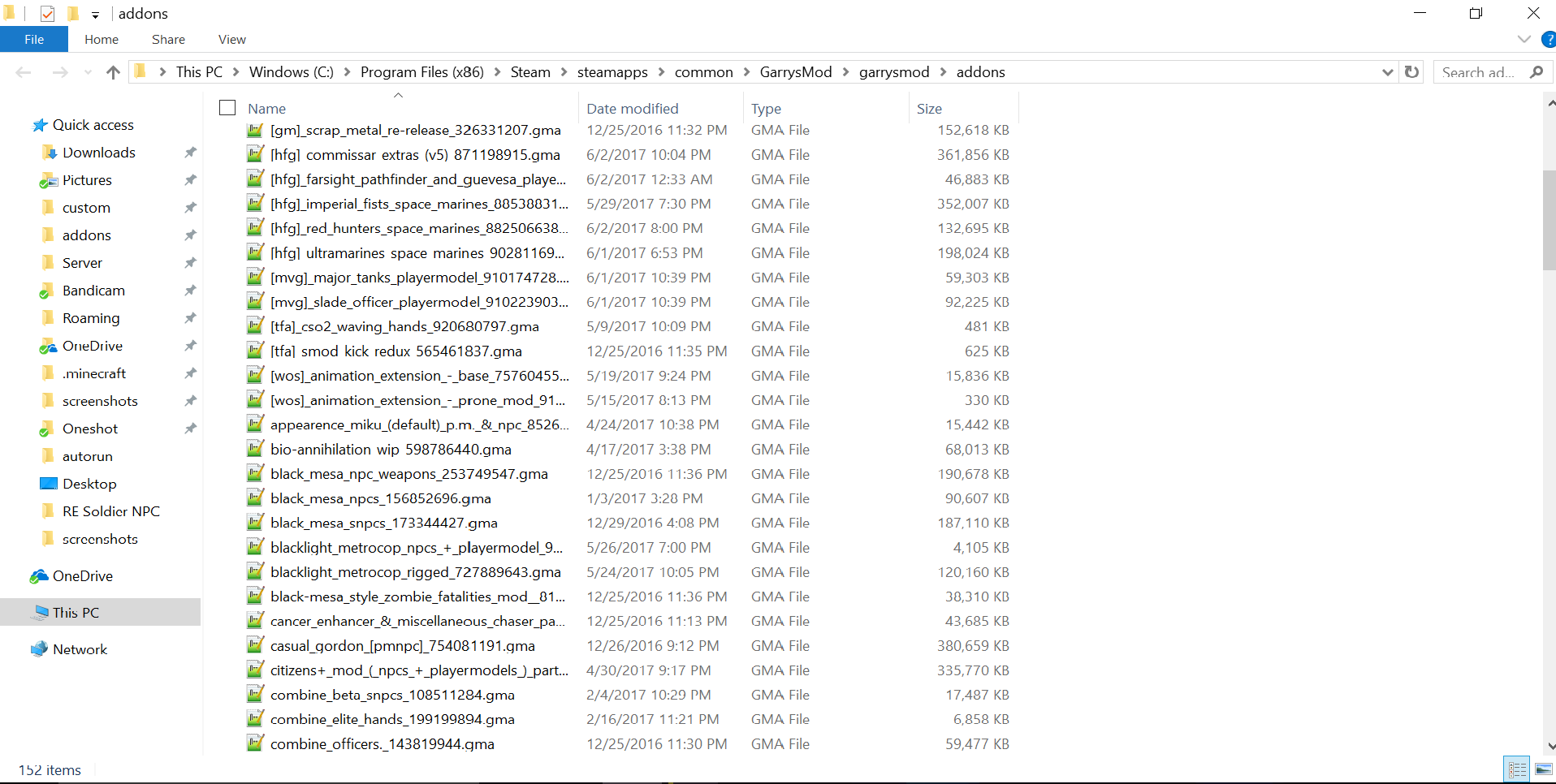This screenshot has height=784, width=1556.
Task: Open Server folder in Quick access
Action: tap(82, 263)
